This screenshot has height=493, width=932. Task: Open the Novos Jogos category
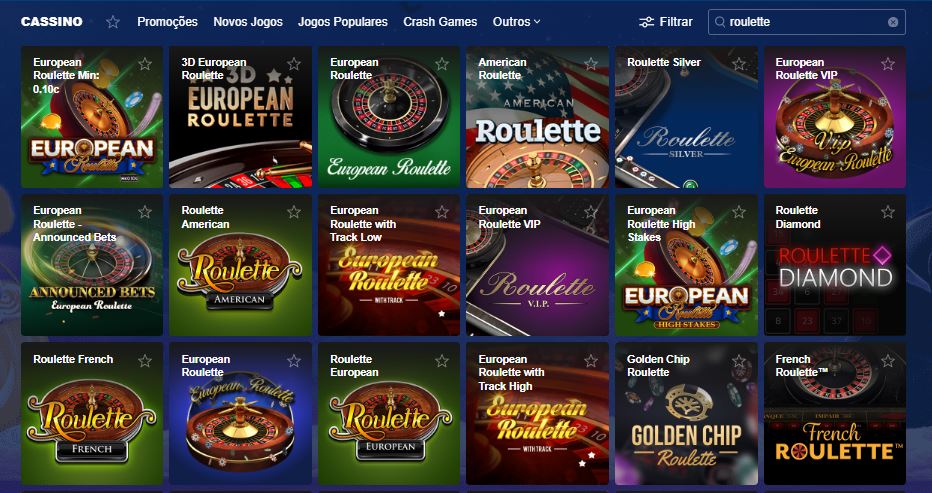click(x=248, y=22)
